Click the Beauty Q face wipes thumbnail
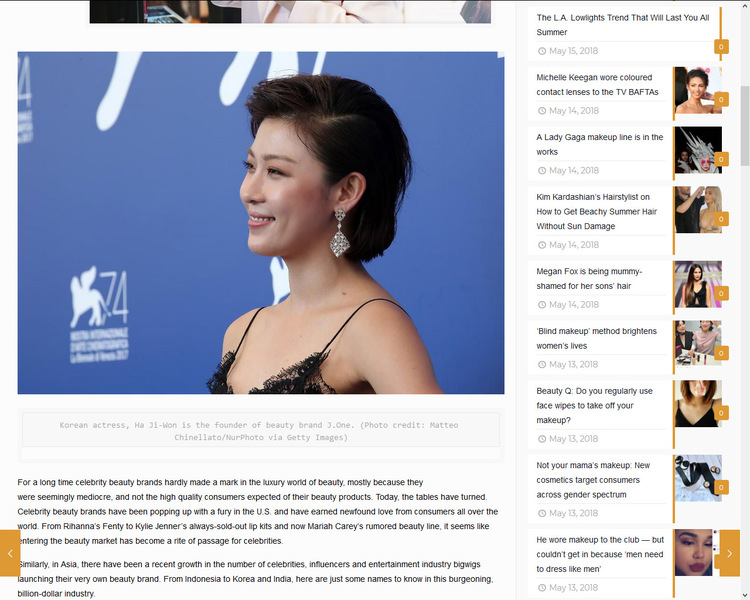Image resolution: width=750 pixels, height=600 pixels. [x=697, y=404]
